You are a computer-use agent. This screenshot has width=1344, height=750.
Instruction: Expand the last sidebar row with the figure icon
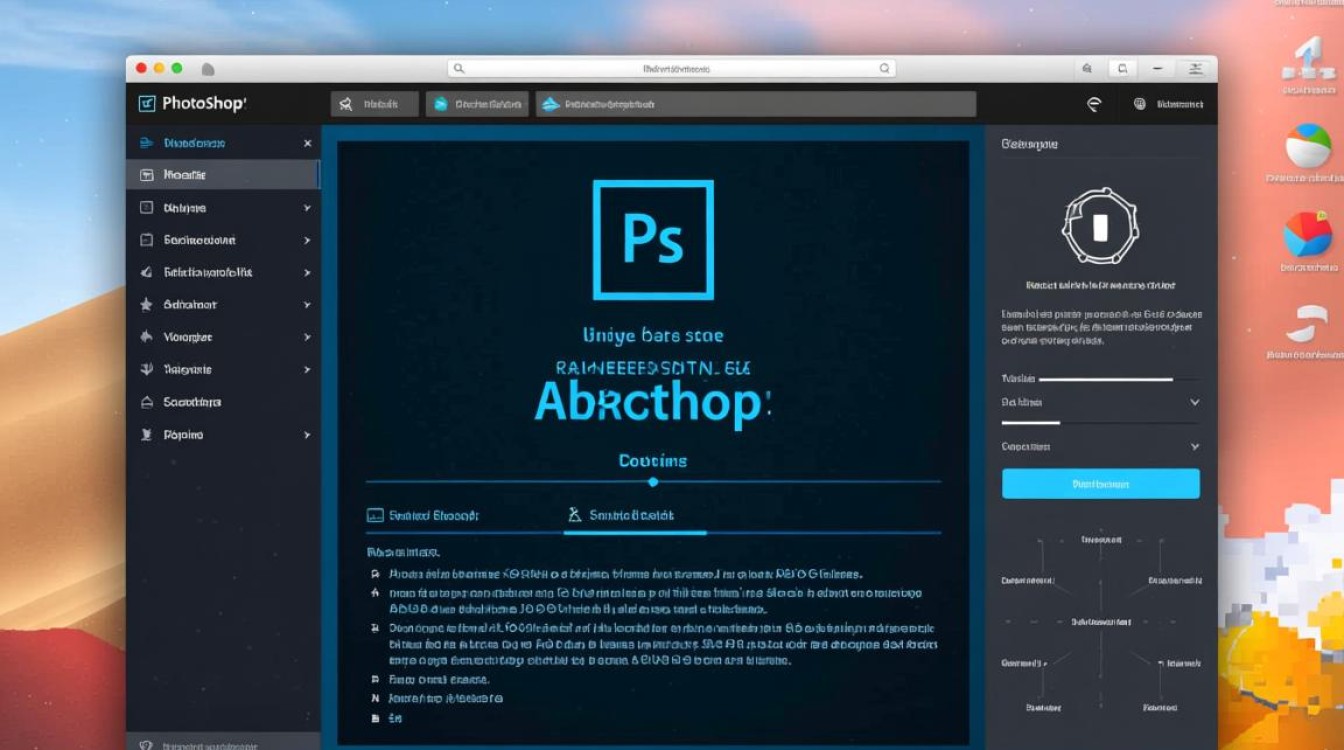[307, 435]
